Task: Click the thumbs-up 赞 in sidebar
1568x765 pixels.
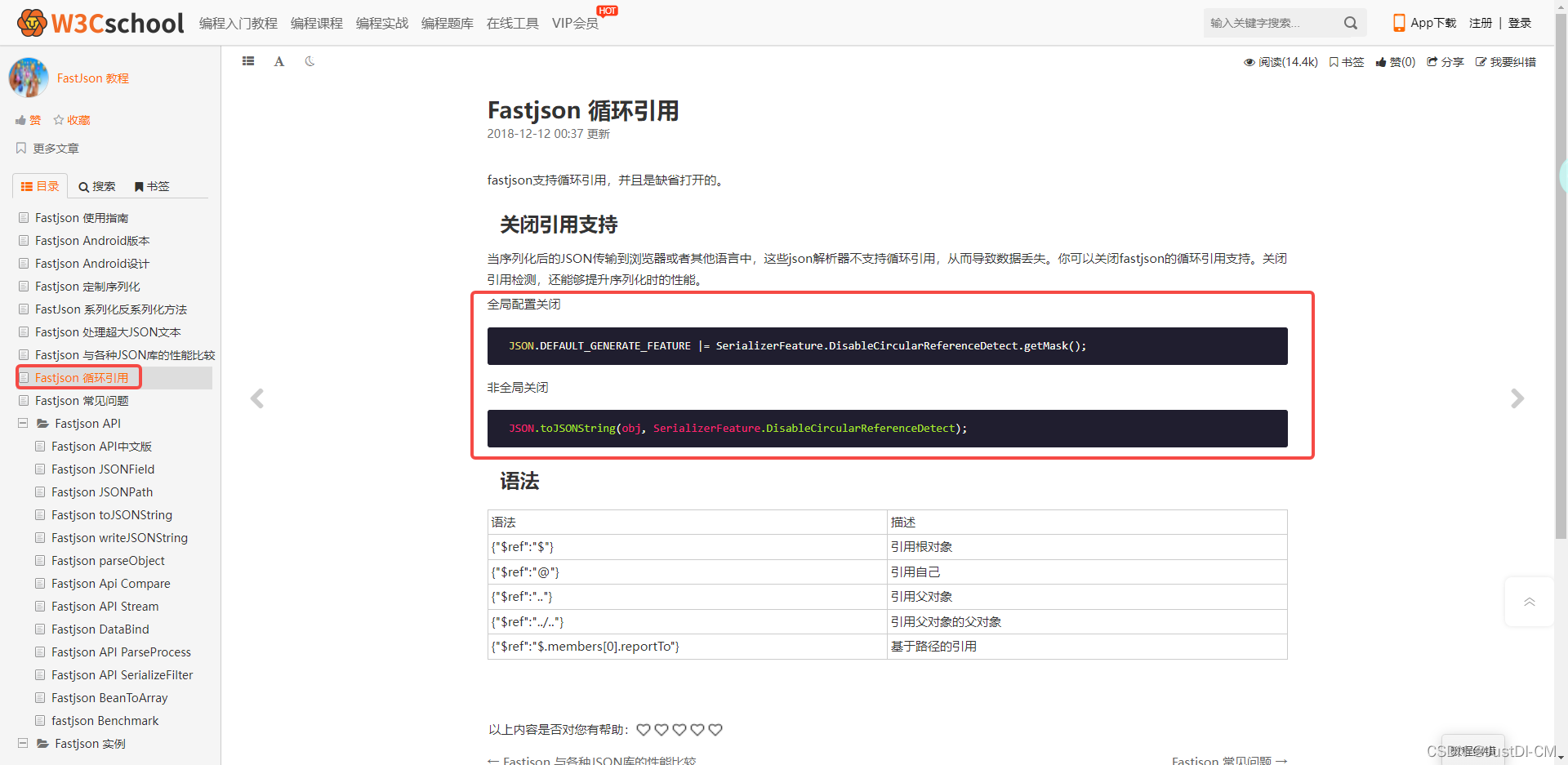Action: pos(28,120)
